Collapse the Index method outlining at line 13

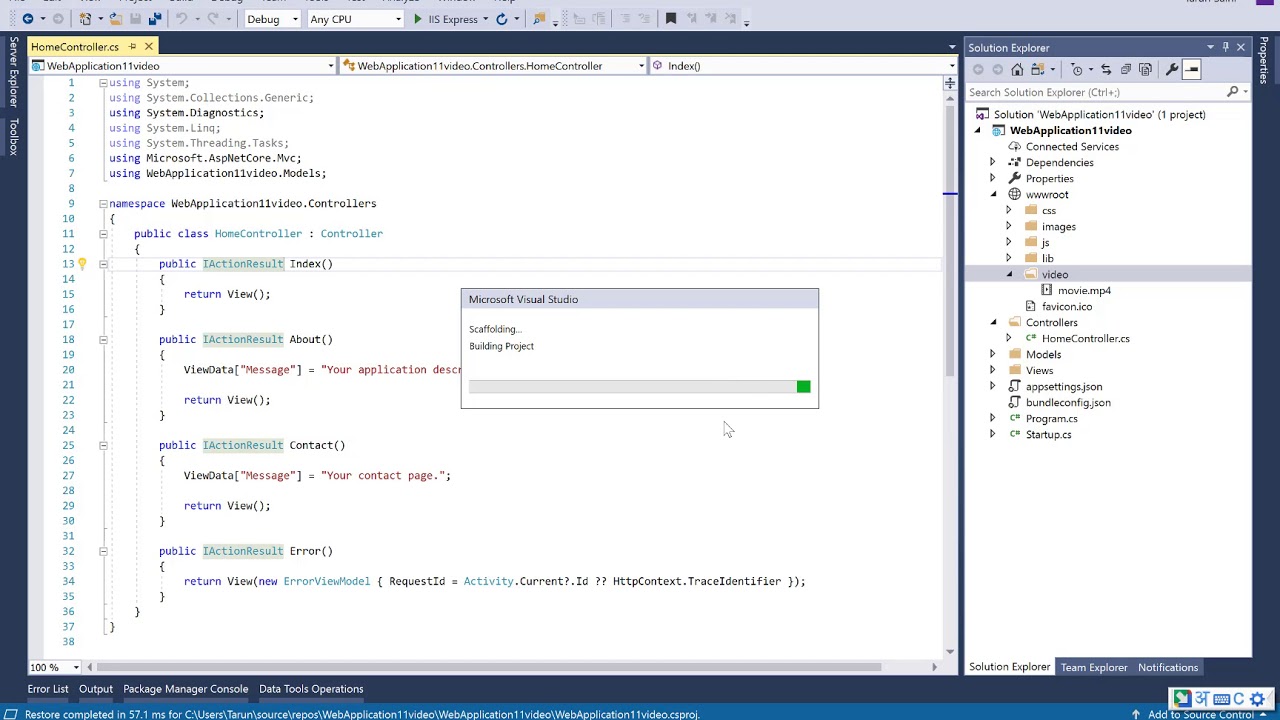[x=103, y=264]
